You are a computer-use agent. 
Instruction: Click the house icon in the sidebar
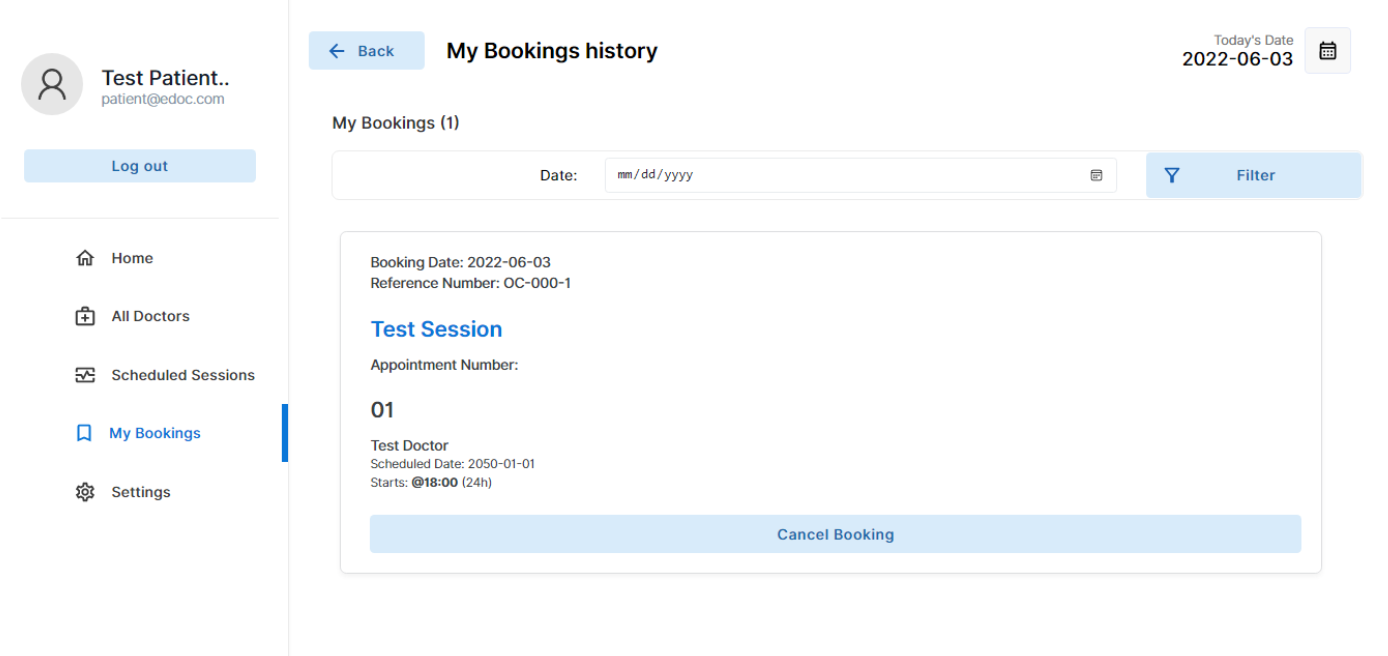click(x=85, y=258)
